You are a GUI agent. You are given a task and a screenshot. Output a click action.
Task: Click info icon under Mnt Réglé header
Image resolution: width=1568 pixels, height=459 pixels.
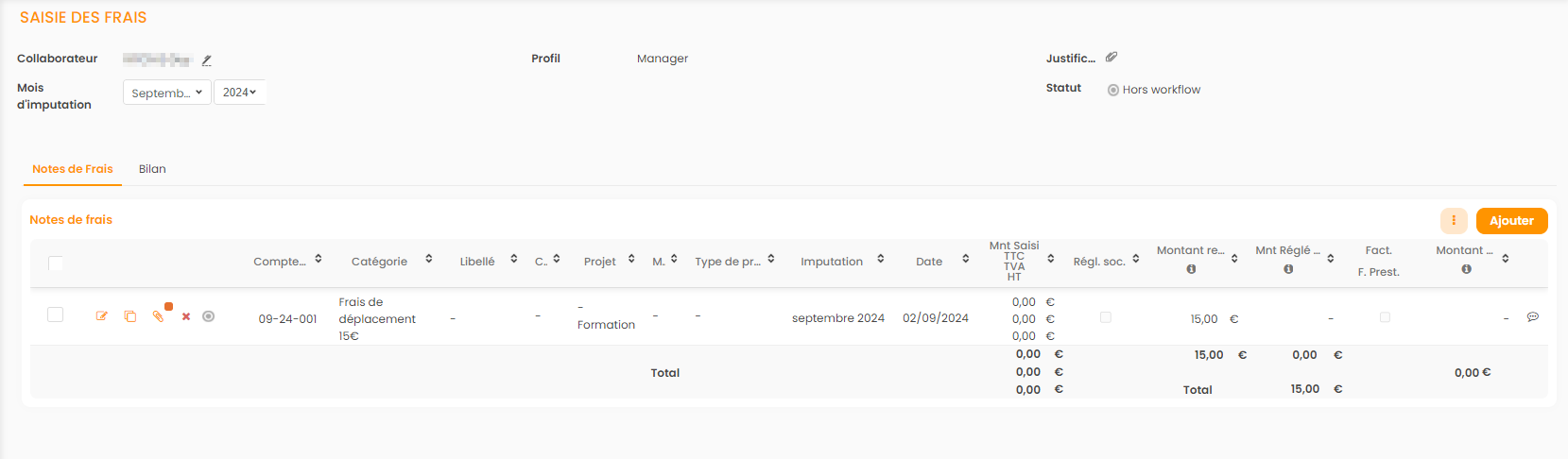pos(1288,269)
